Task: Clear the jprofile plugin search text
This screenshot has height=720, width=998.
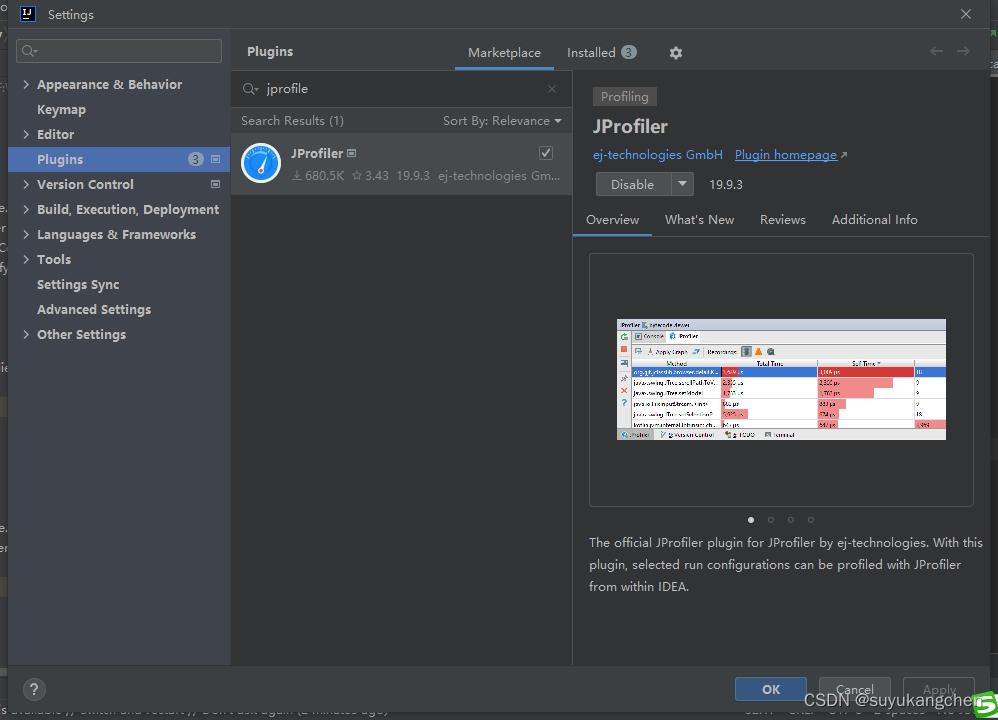Action: coord(552,89)
